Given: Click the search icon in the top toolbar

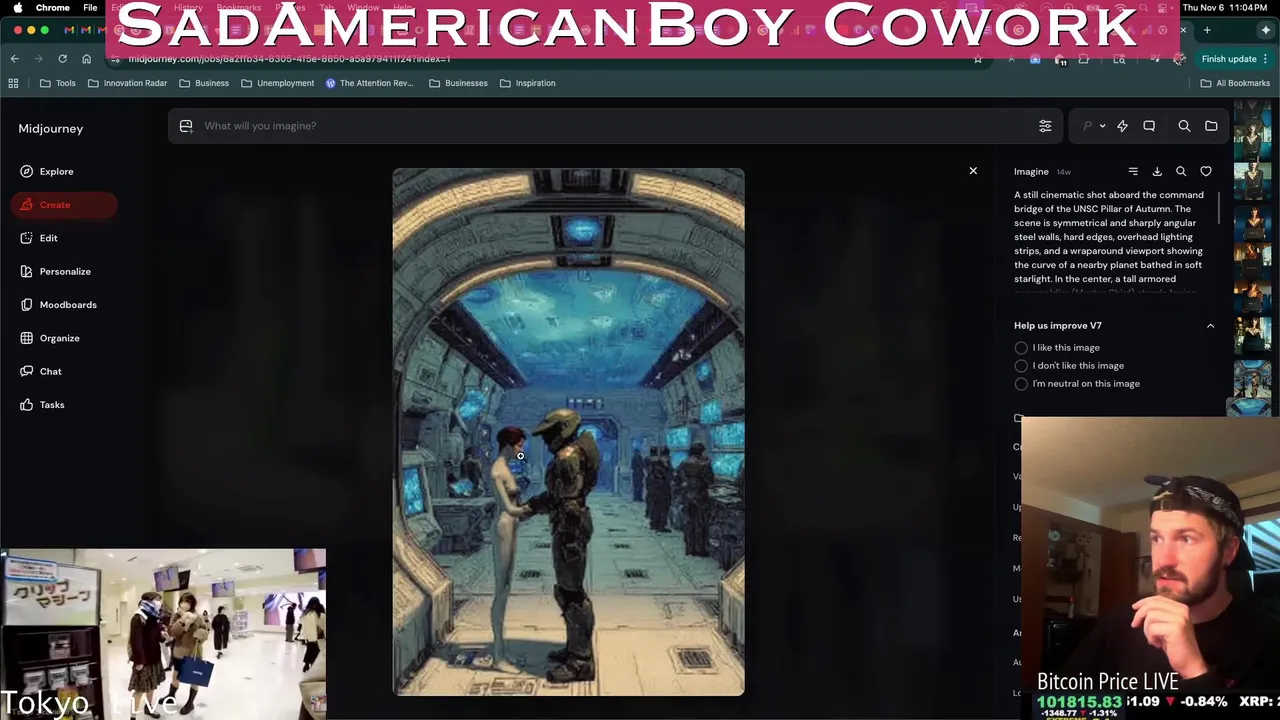Looking at the screenshot, I should click(x=1184, y=126).
